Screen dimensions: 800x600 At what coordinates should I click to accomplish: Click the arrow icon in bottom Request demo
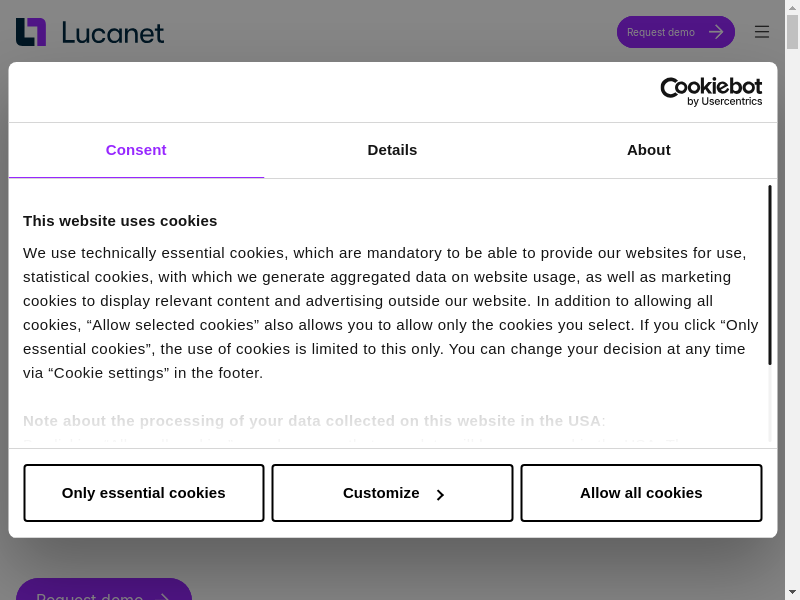[x=165, y=595]
